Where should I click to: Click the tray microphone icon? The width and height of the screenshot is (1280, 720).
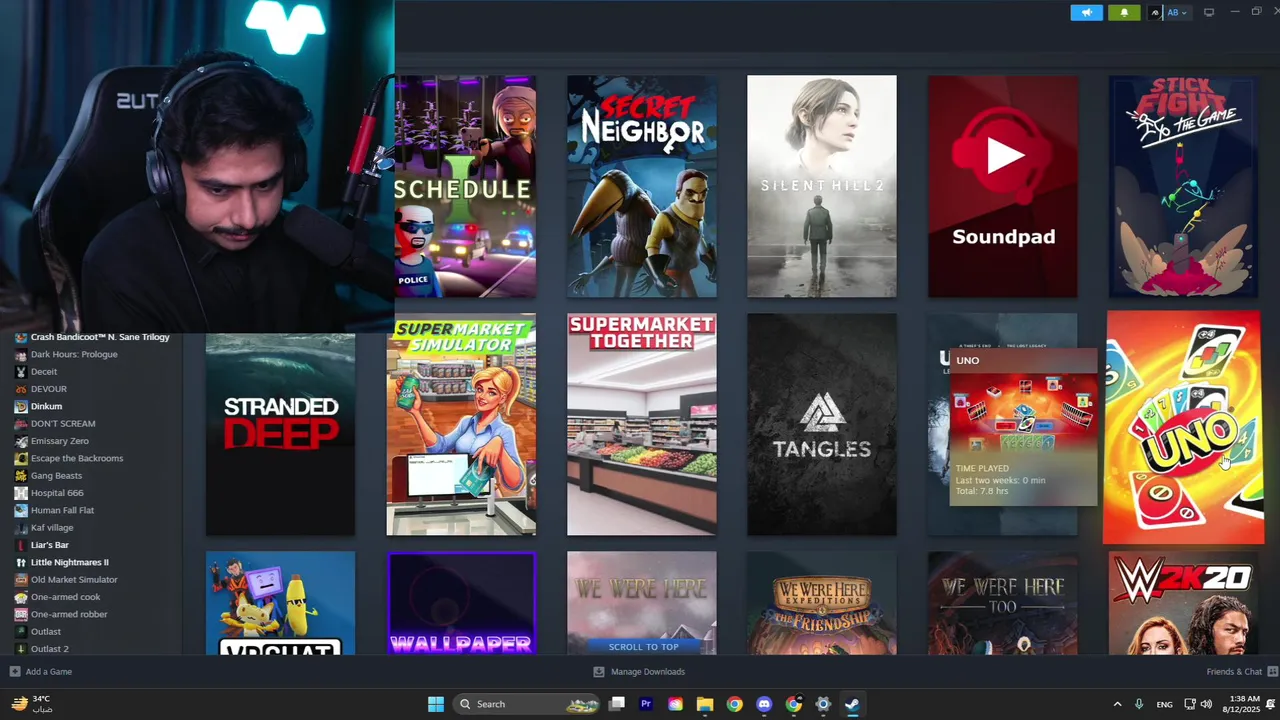click(1139, 704)
